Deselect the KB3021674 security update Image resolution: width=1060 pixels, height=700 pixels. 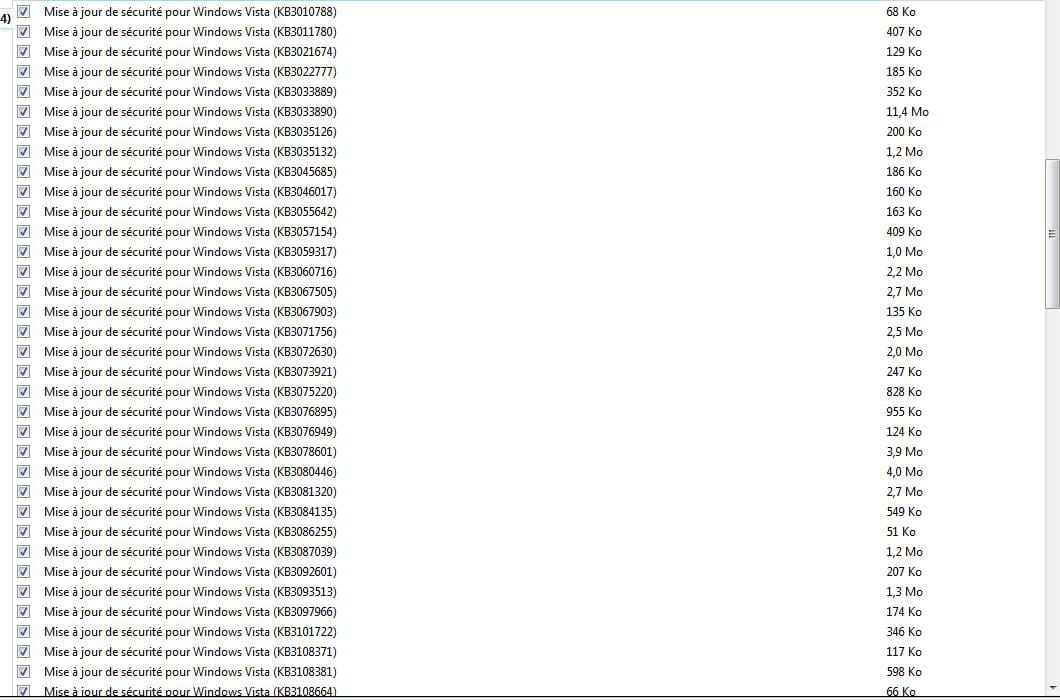(x=24, y=51)
